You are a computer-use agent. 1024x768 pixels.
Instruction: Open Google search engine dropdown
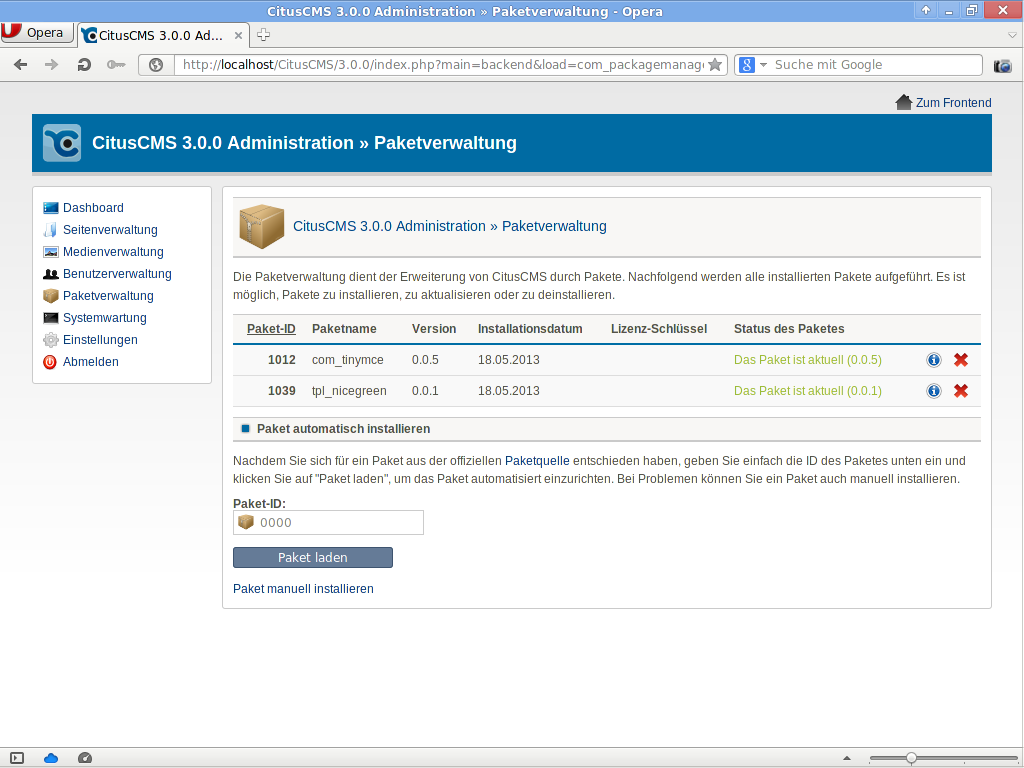pos(752,65)
